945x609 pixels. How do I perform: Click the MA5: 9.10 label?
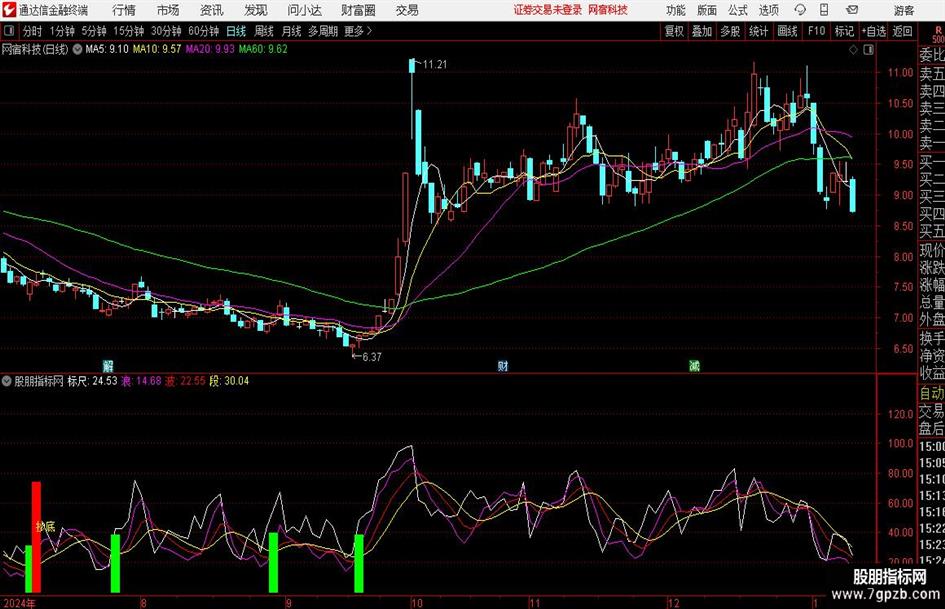coord(107,49)
